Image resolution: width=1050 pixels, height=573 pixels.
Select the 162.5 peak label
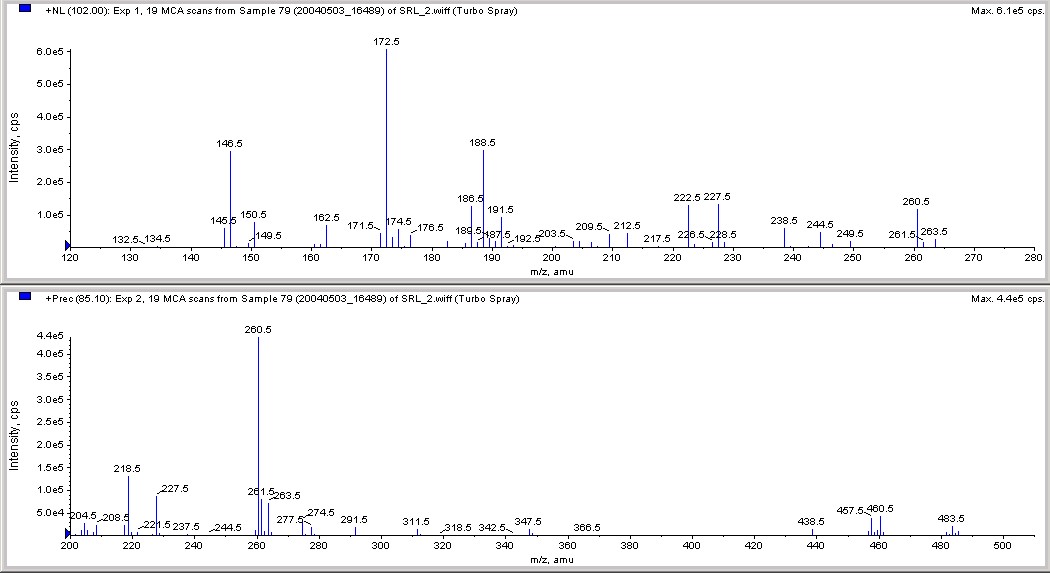[326, 218]
